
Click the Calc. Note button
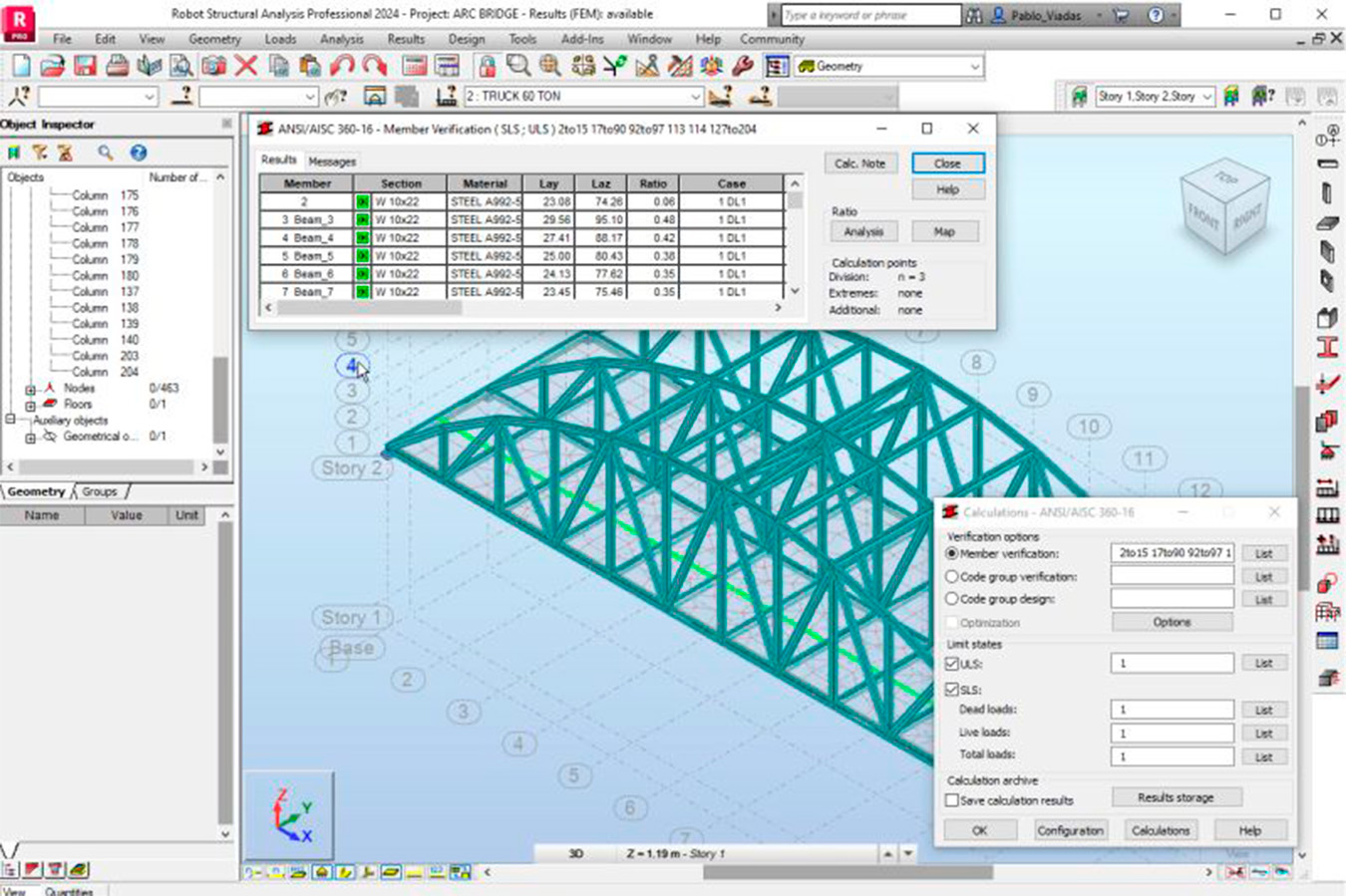(859, 163)
